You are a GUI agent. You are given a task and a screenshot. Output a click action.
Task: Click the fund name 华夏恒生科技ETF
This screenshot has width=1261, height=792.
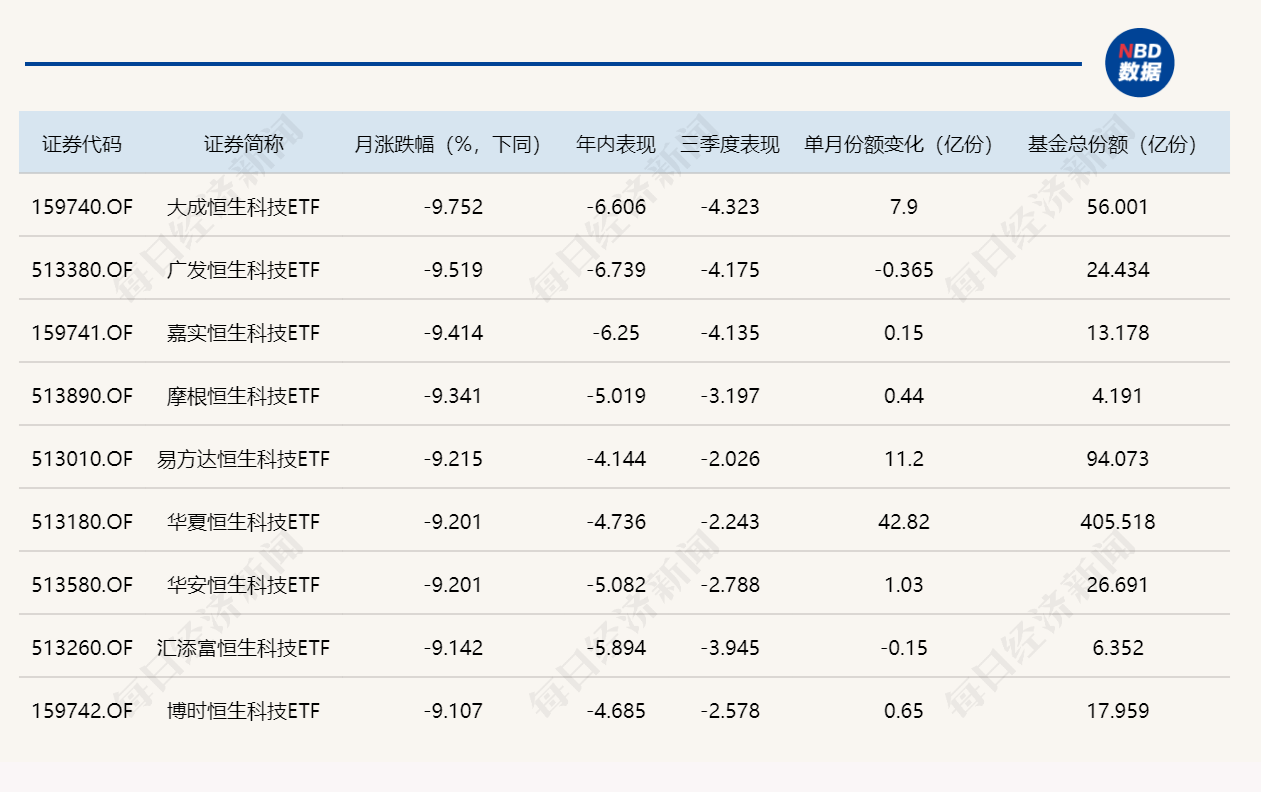pyautogui.click(x=244, y=522)
